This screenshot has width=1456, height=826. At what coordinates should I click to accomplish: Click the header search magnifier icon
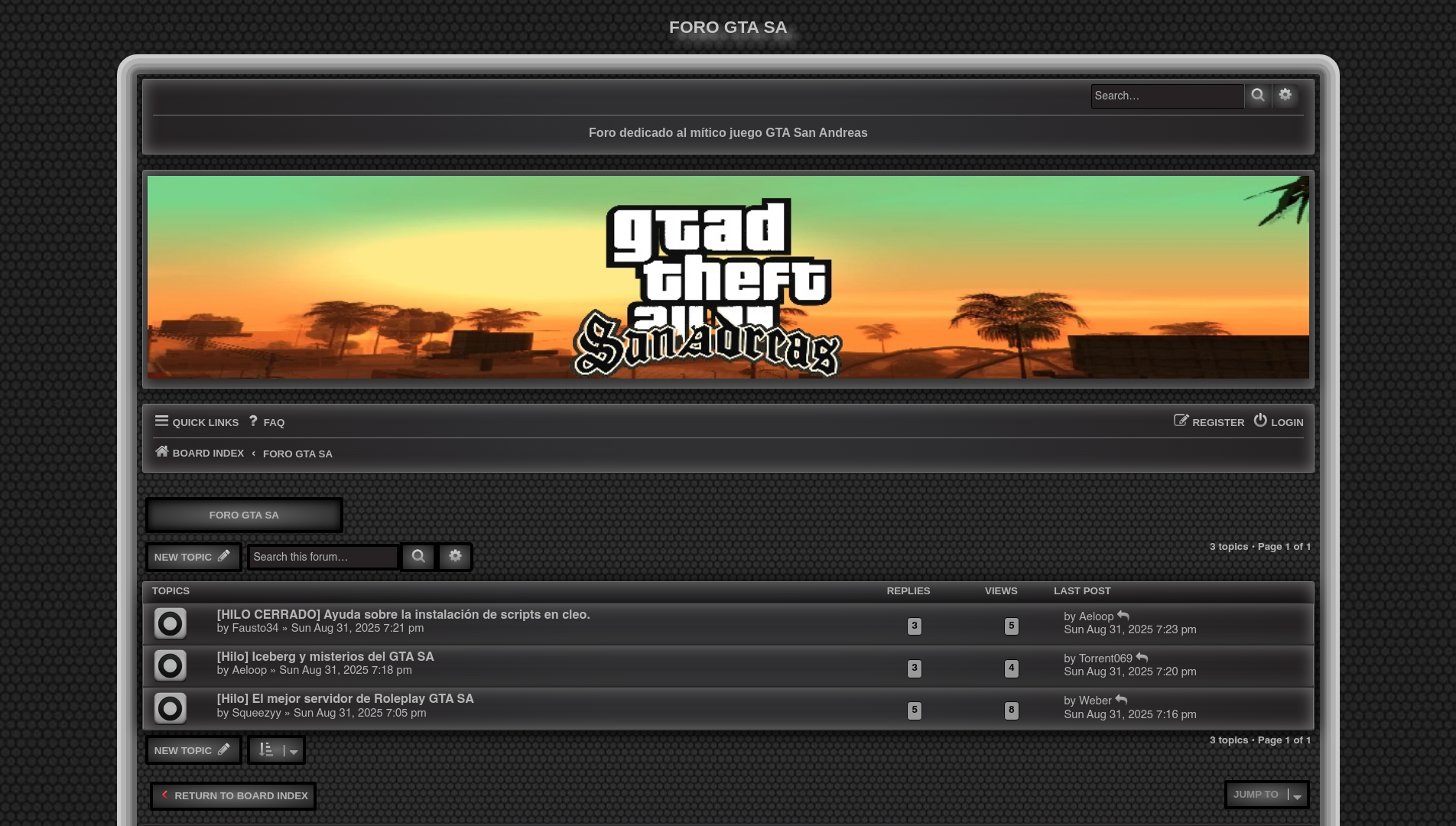click(x=1257, y=96)
